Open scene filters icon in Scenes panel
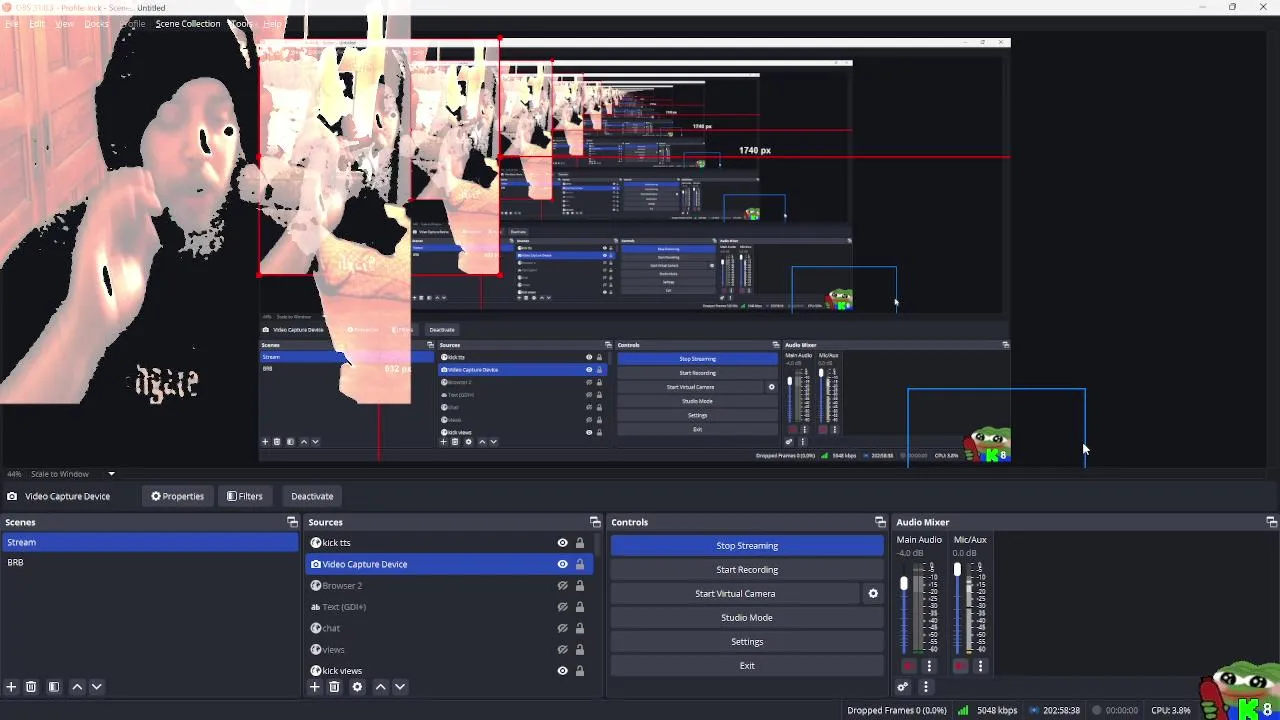Viewport: 1280px width, 720px height. (54, 687)
